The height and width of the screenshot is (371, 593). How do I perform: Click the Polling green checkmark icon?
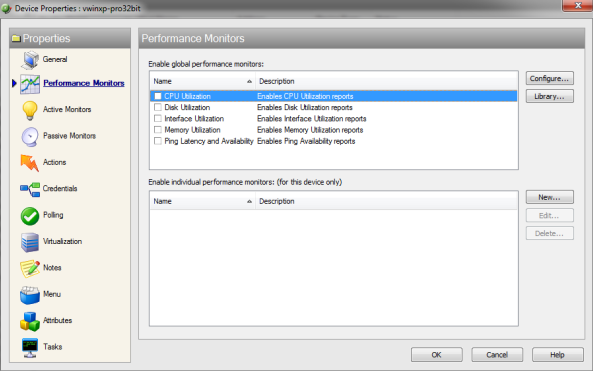pos(30,216)
